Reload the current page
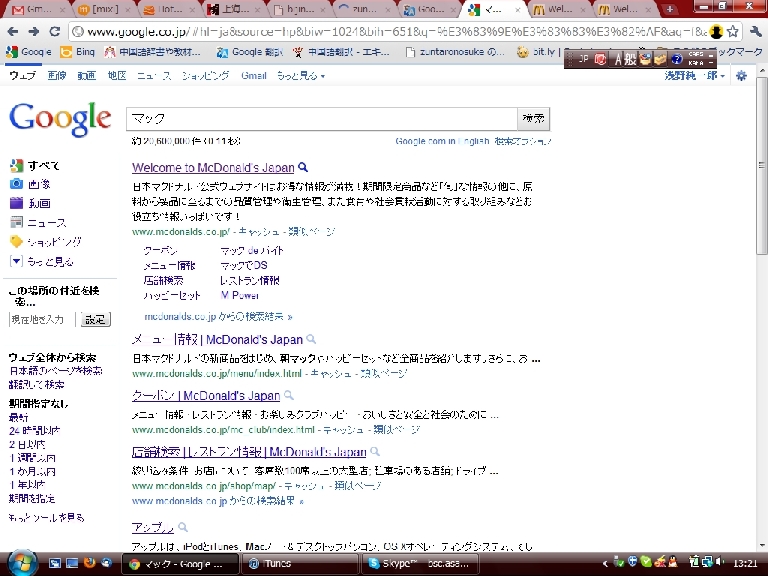The width and height of the screenshot is (768, 576). tap(54, 32)
